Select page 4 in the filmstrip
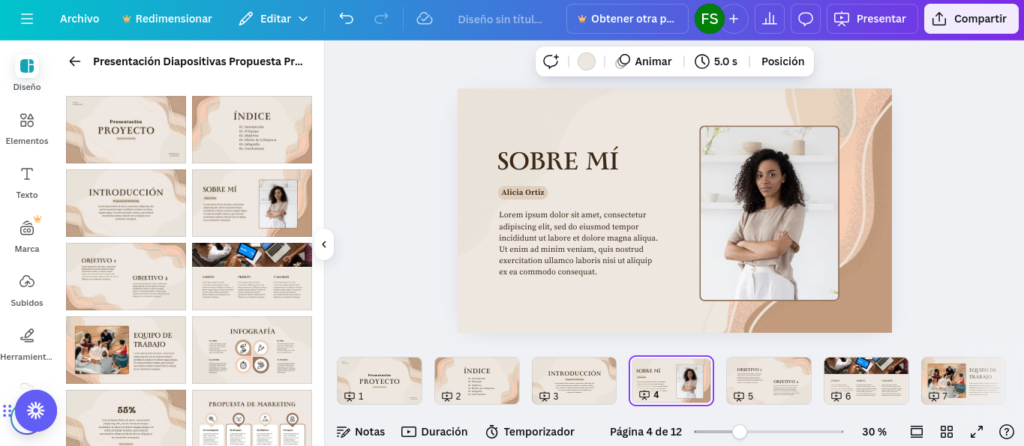The width and height of the screenshot is (1024, 446). 671,381
